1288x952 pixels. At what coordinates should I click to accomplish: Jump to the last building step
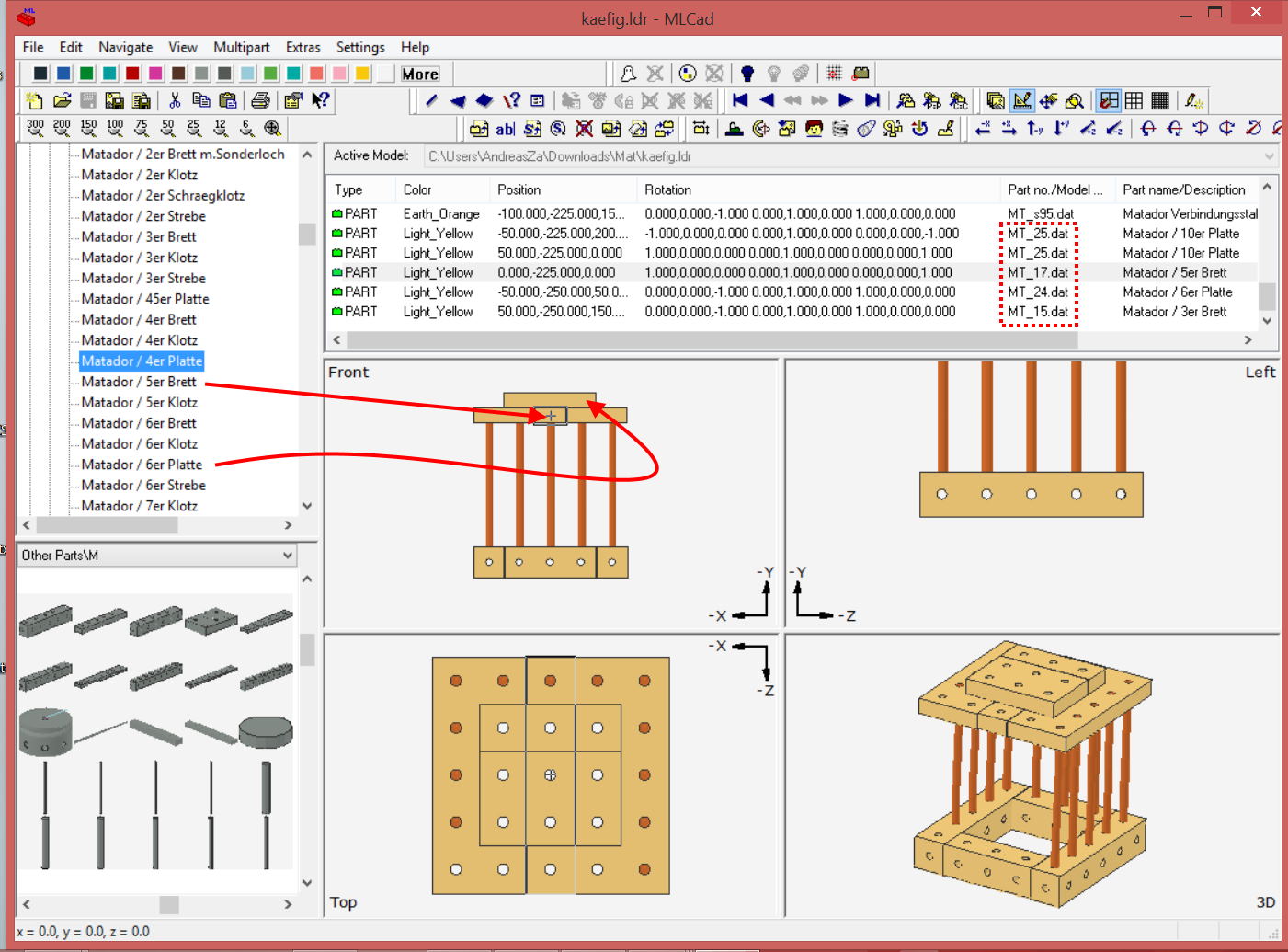point(872,100)
